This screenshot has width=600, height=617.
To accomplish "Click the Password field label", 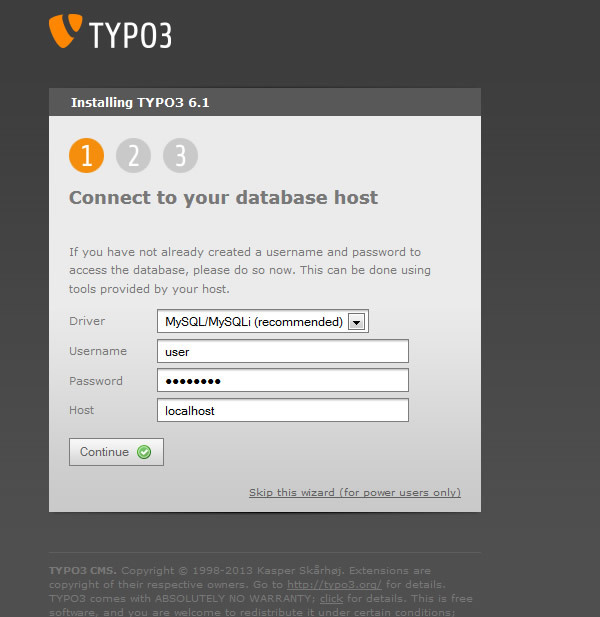I will (x=96, y=381).
